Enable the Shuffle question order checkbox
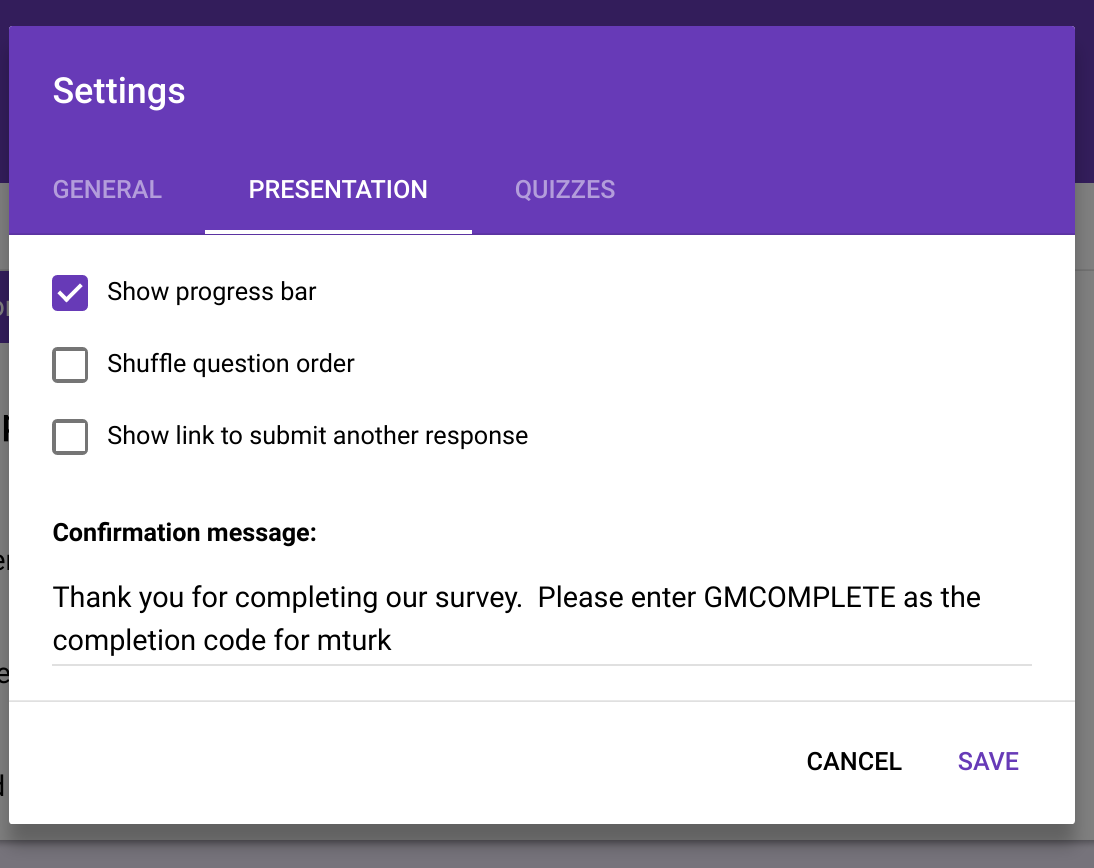The width and height of the screenshot is (1094, 868). tap(70, 365)
